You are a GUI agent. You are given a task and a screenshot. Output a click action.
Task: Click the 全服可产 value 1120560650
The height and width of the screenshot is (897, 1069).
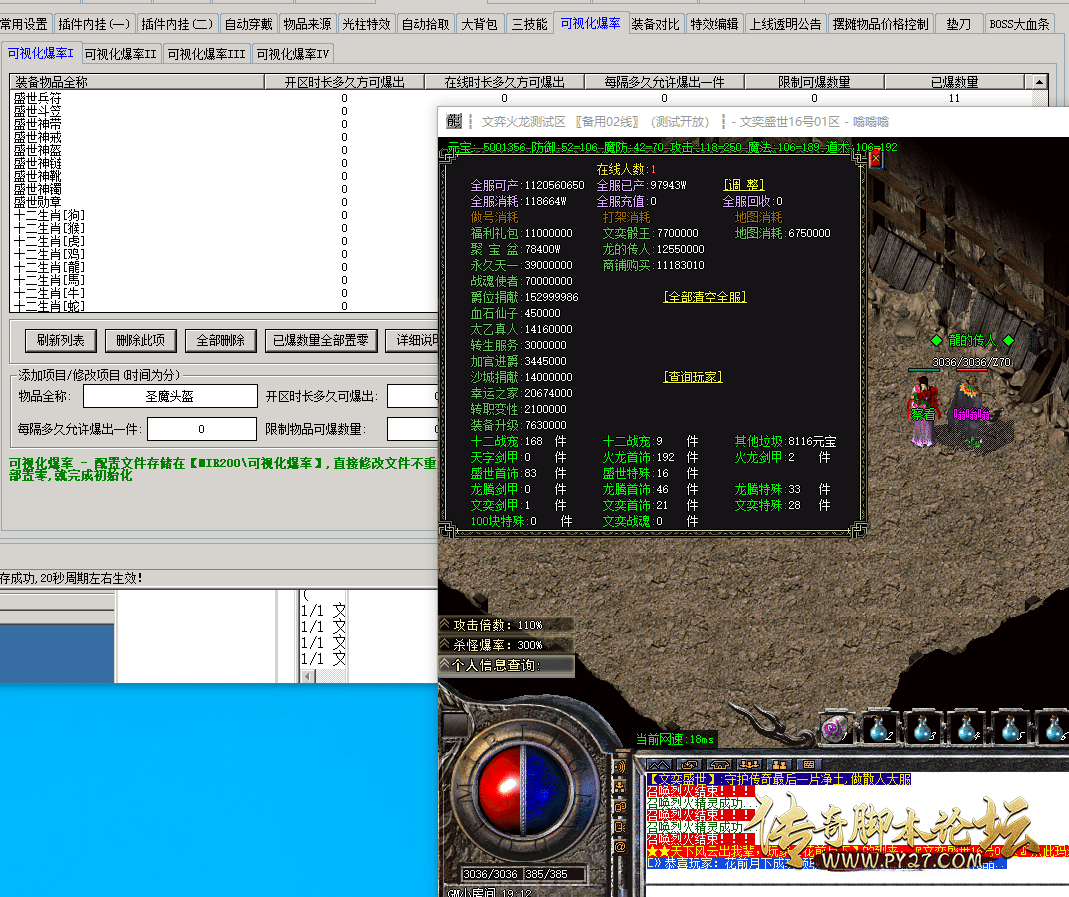[554, 185]
